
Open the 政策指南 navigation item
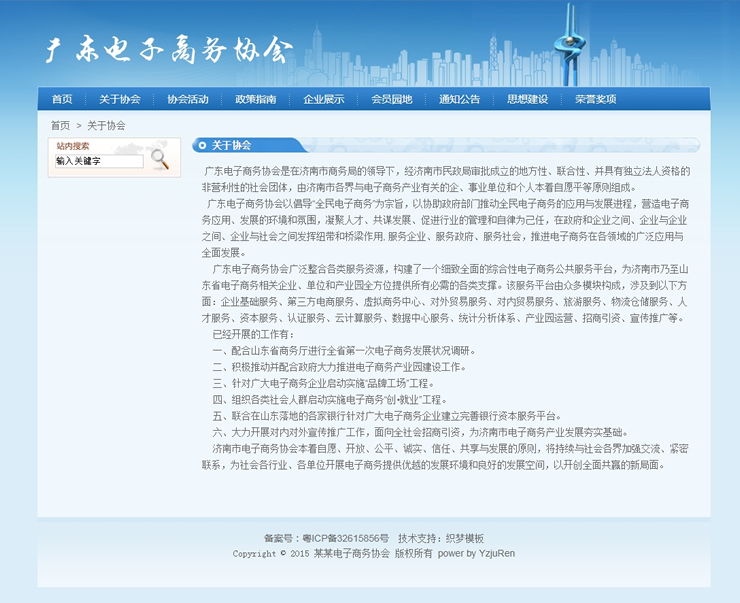pyautogui.click(x=255, y=99)
